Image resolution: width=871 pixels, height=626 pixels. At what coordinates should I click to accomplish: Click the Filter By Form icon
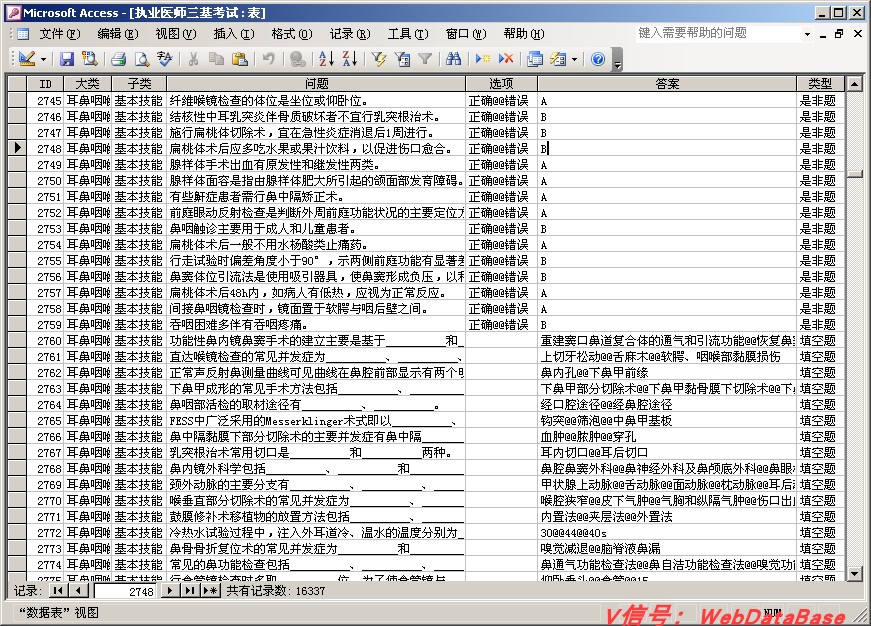tap(403, 58)
